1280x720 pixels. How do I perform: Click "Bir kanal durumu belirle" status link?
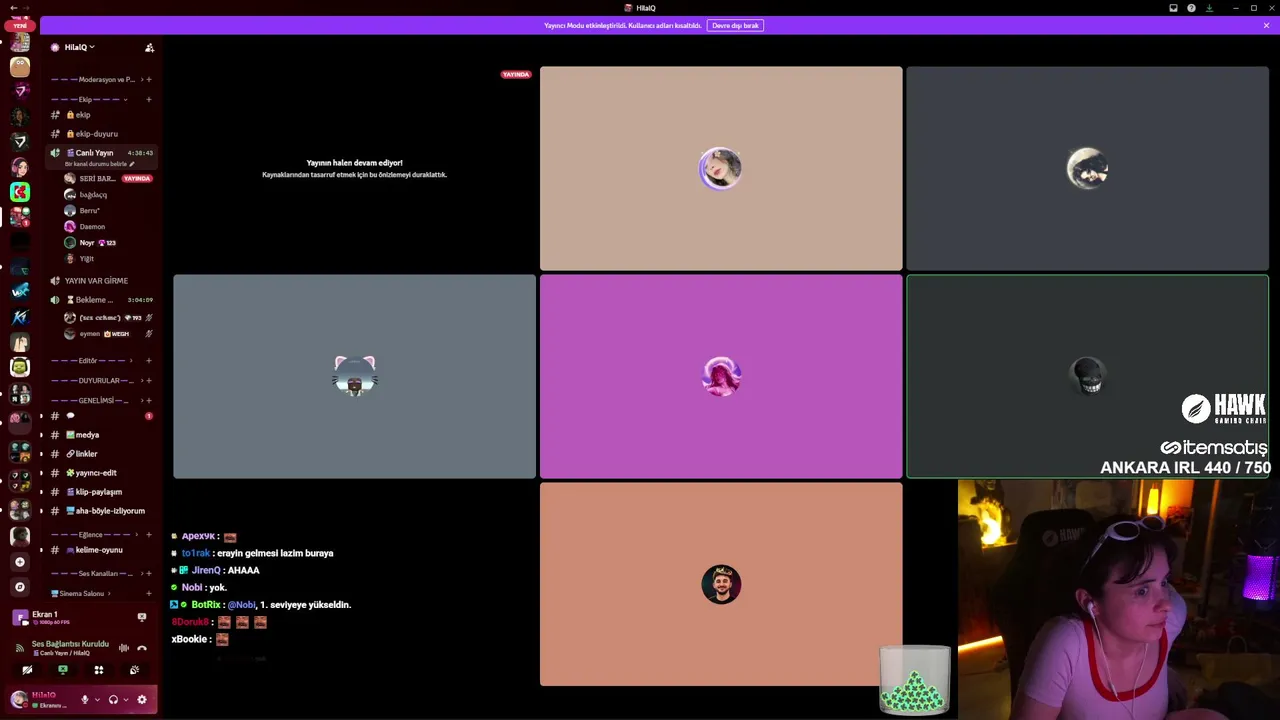(x=98, y=164)
